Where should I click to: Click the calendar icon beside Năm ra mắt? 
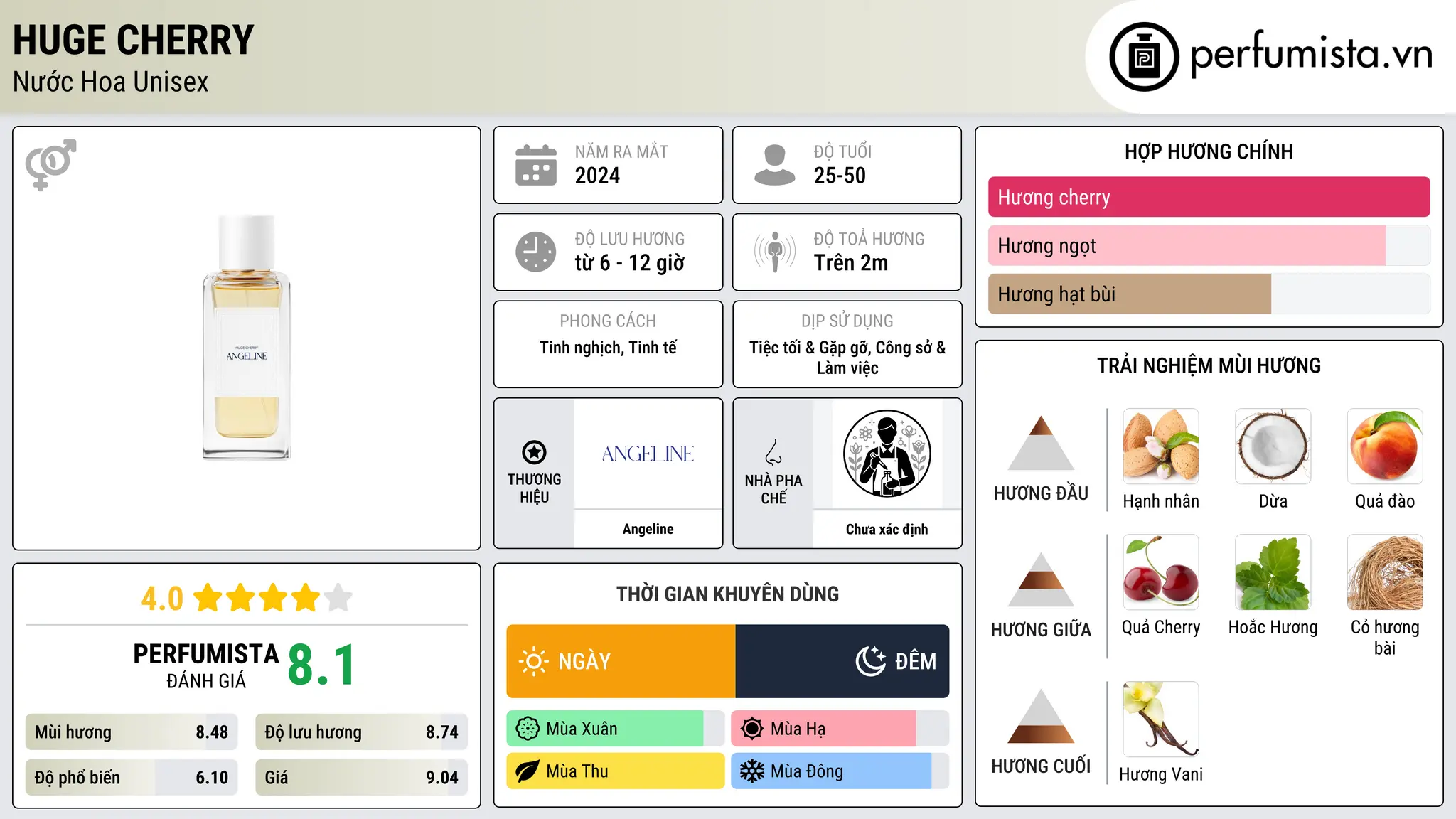tap(535, 165)
